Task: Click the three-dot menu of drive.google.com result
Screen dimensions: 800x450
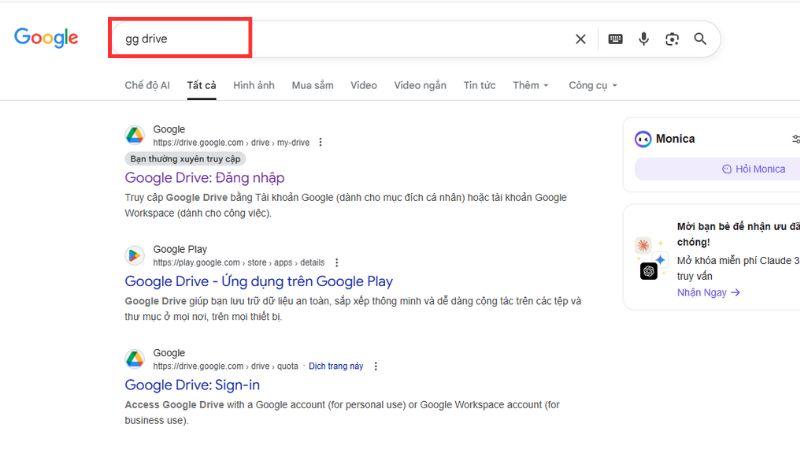Action: coord(320,143)
